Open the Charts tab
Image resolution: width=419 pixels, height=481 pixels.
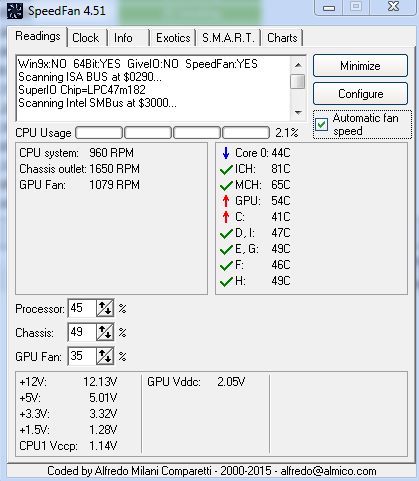[x=282, y=38]
